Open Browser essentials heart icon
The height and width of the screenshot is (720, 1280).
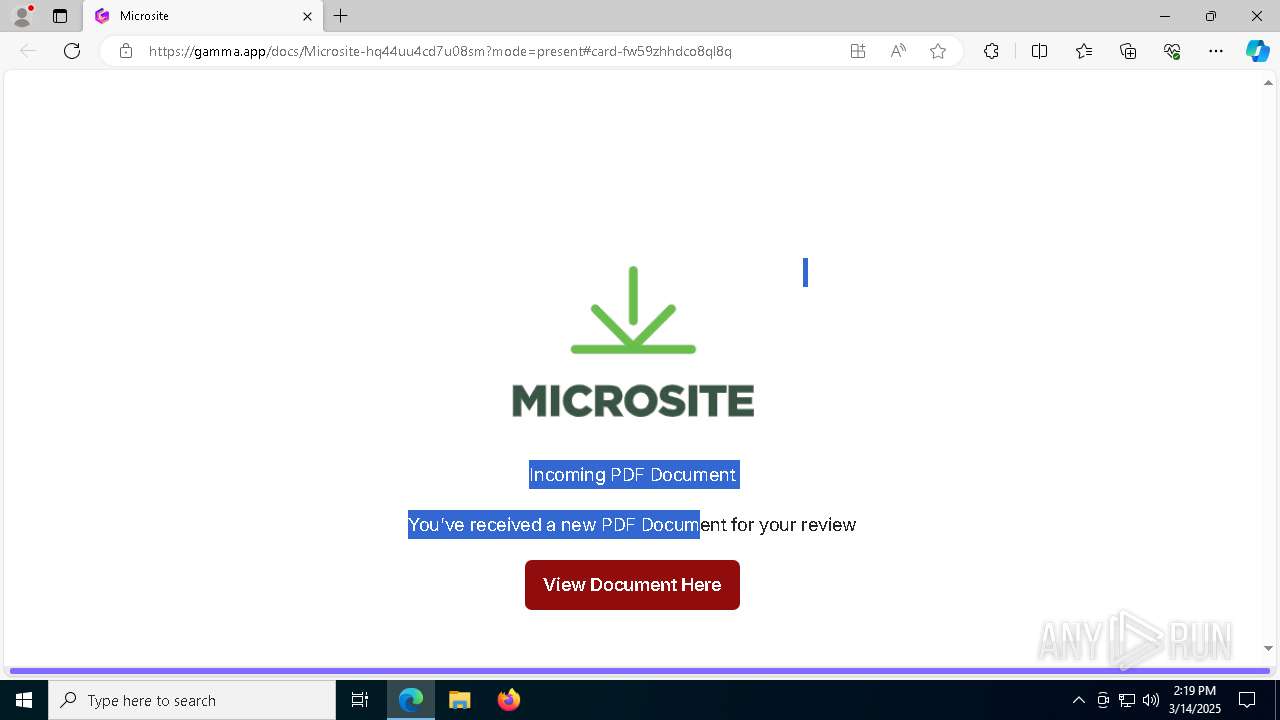1172,51
